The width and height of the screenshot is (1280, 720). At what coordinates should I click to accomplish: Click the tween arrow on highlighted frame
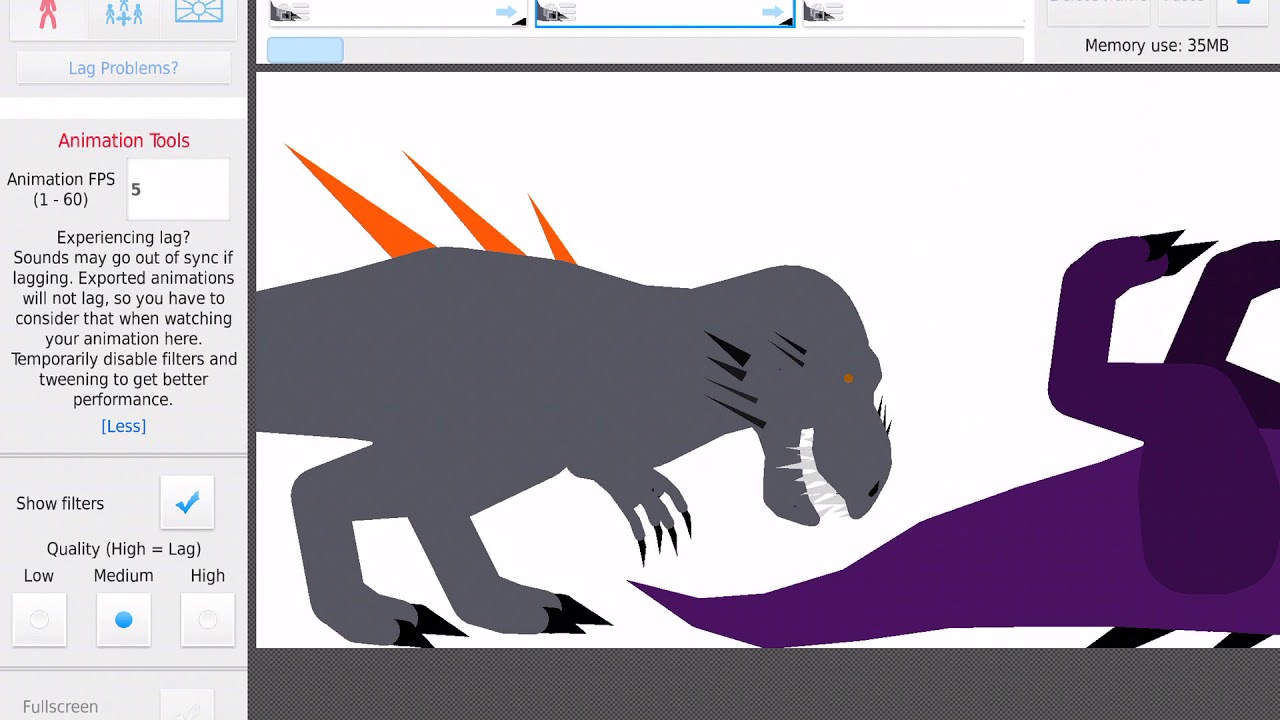(773, 13)
